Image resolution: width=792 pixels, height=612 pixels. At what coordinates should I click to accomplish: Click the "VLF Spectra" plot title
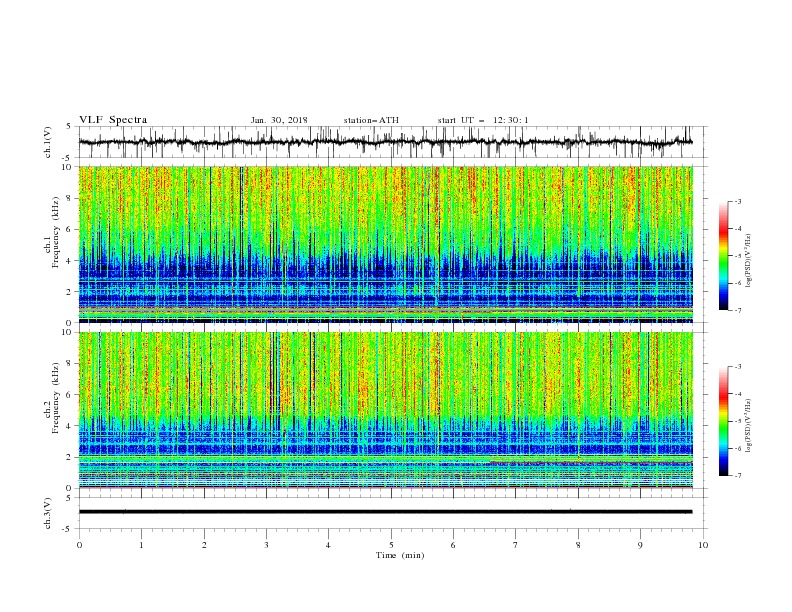click(x=113, y=120)
